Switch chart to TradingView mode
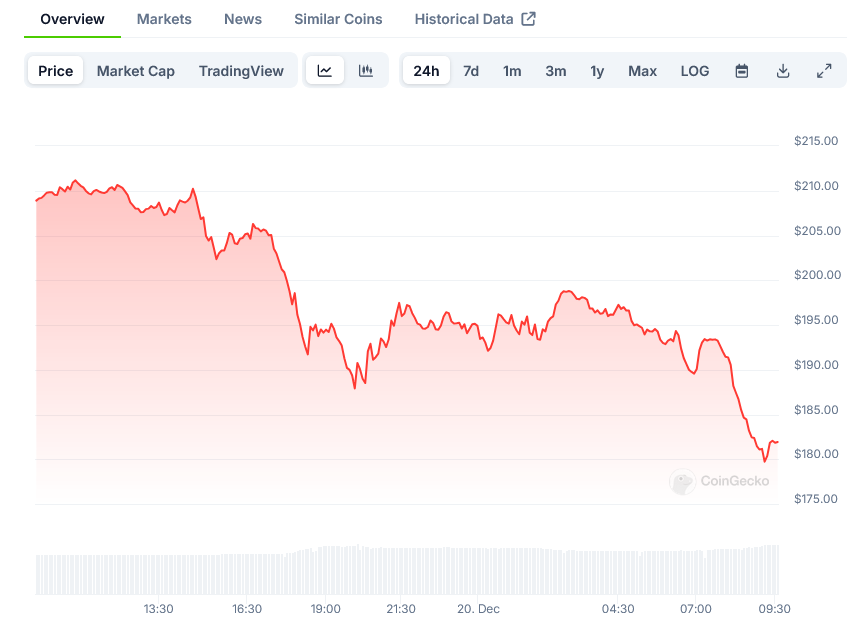Image resolution: width=847 pixels, height=635 pixels. click(x=241, y=71)
